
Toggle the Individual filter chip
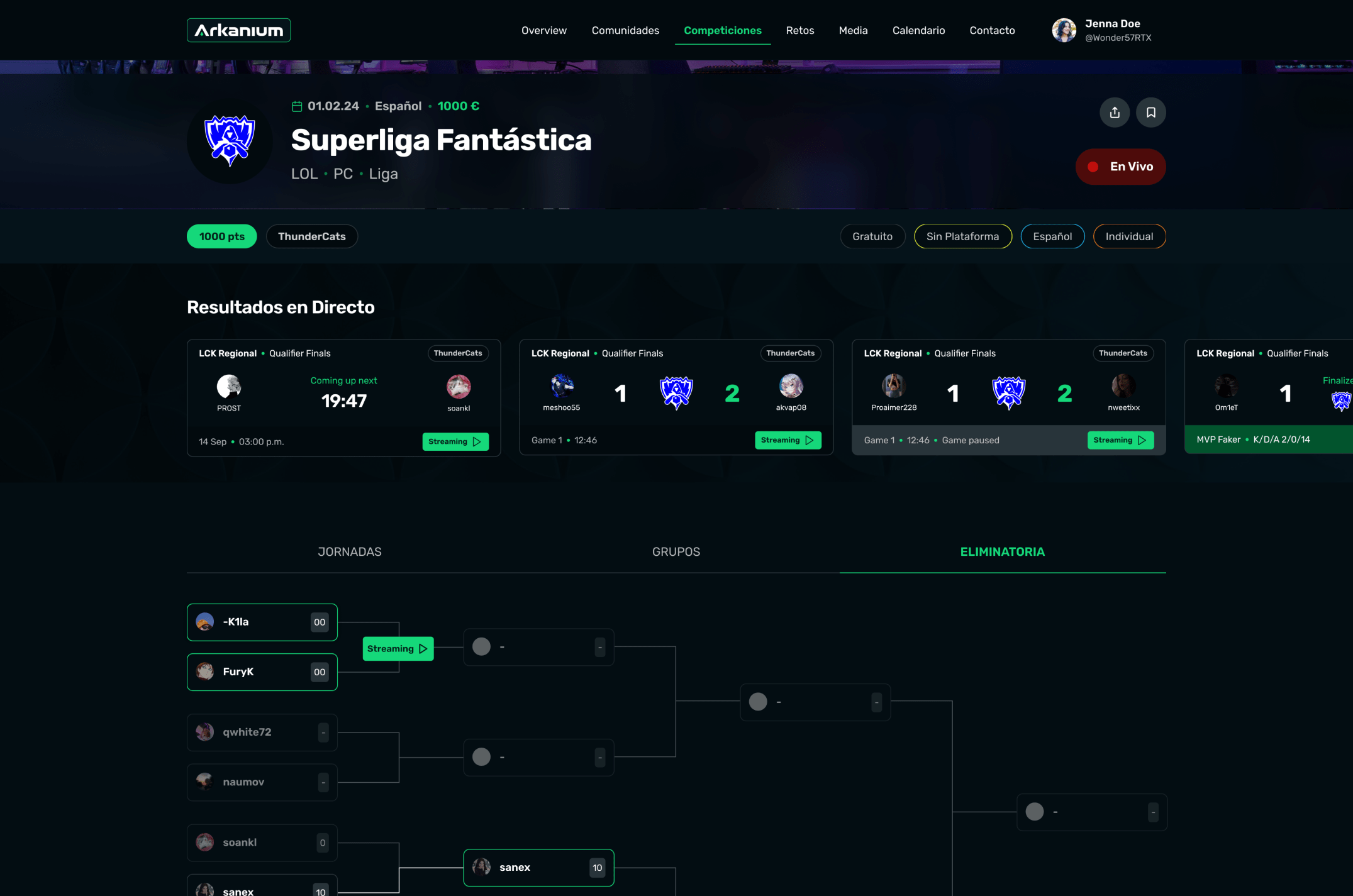(1129, 236)
